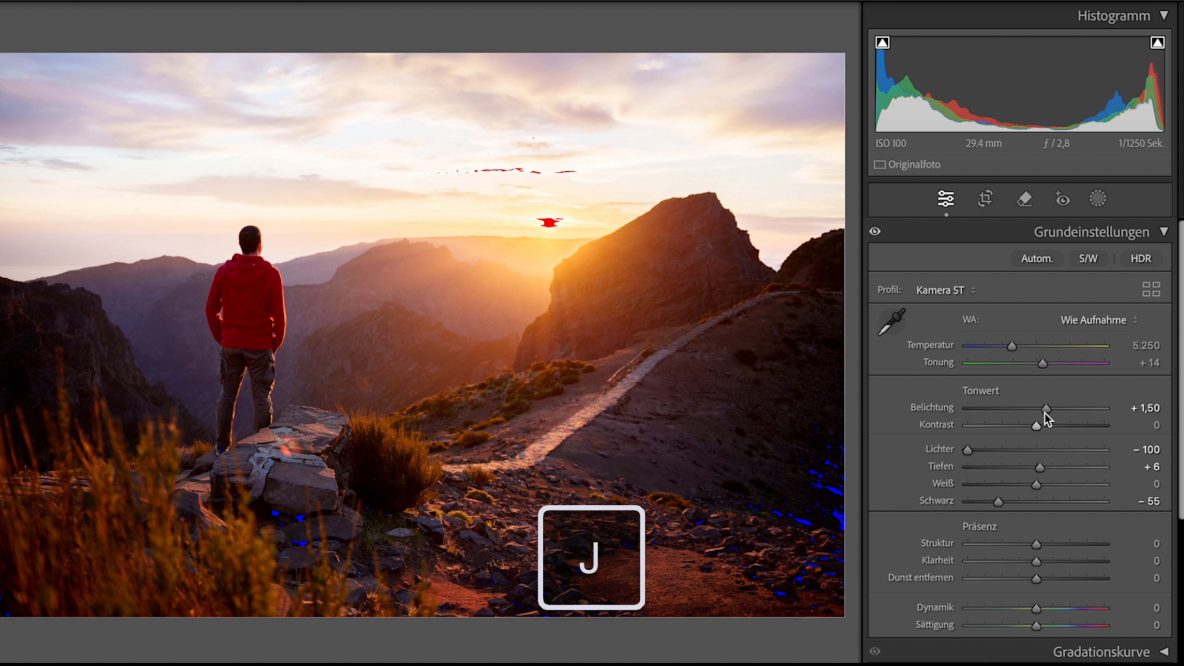1184x666 pixels.
Task: Toggle the shadow clipping indicator in histogram
Action: (x=882, y=43)
